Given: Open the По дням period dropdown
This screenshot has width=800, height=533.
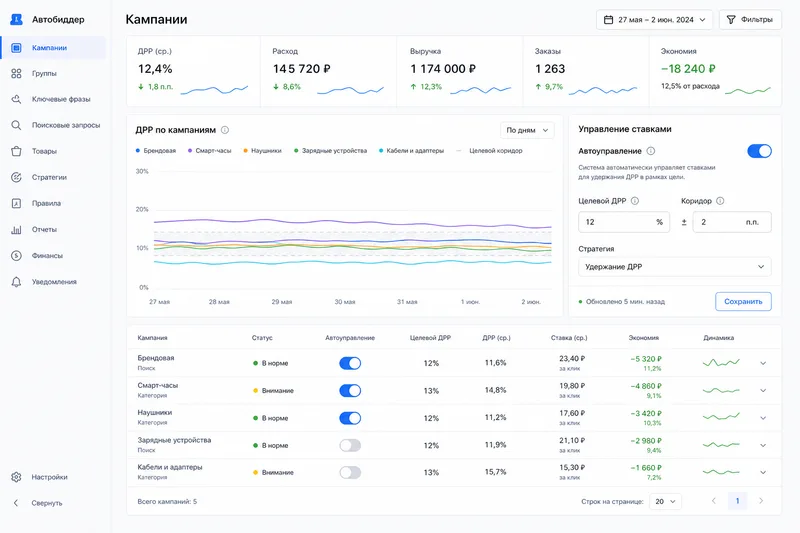Looking at the screenshot, I should [x=527, y=130].
